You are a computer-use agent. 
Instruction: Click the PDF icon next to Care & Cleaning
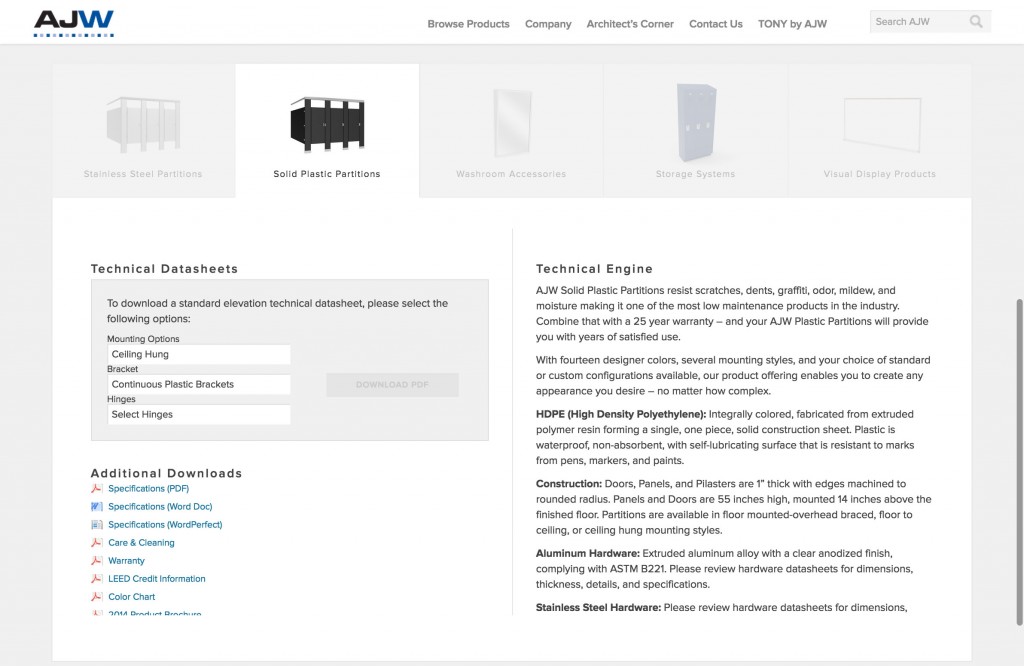coord(96,543)
